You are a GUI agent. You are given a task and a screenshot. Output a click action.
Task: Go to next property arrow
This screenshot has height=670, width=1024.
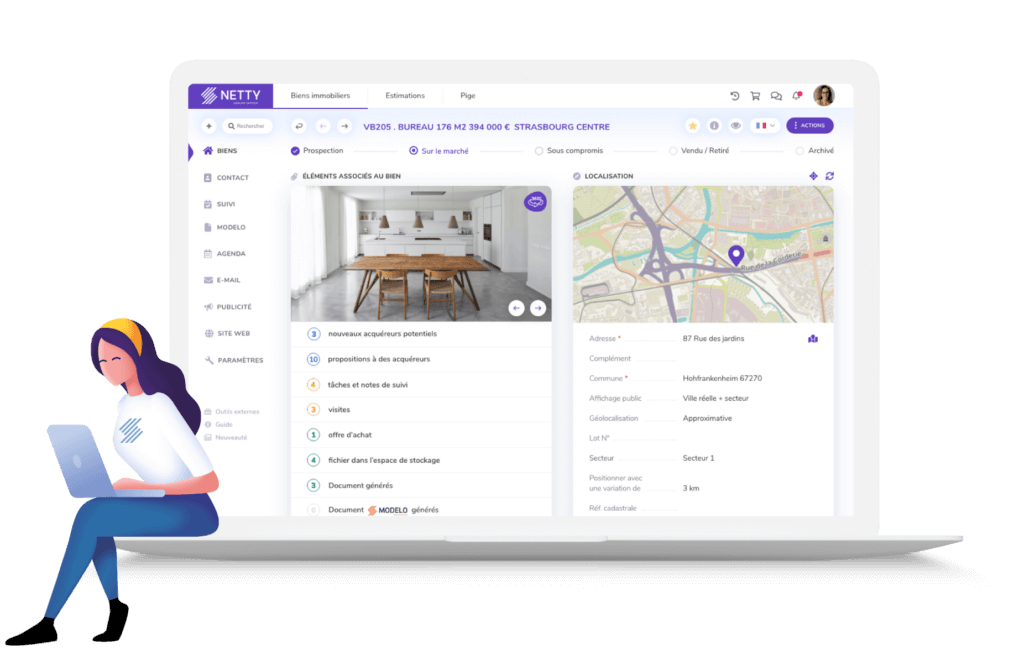[x=344, y=126]
